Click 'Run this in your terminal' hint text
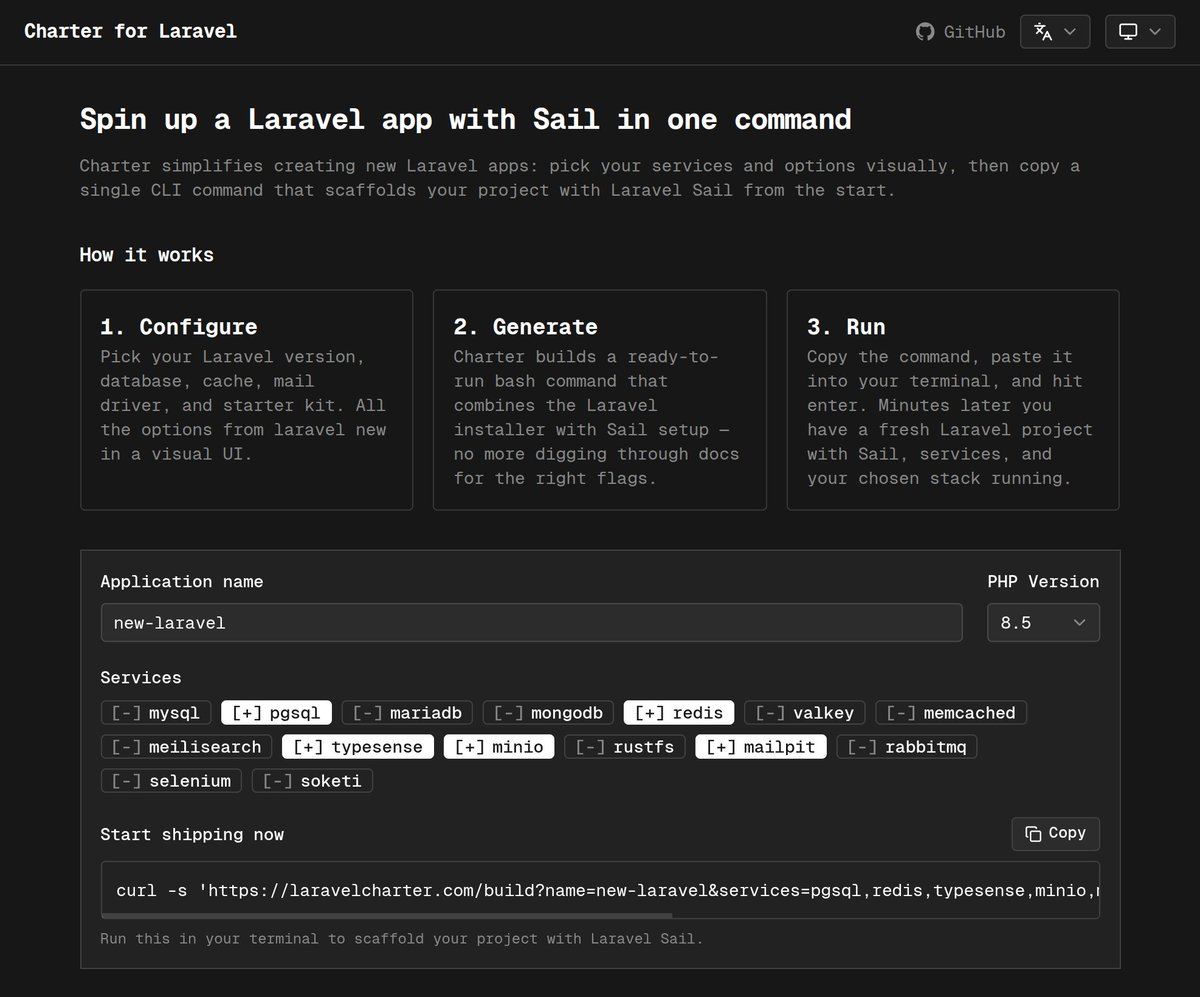Screen dimensions: 1200x997 click(x=402, y=939)
